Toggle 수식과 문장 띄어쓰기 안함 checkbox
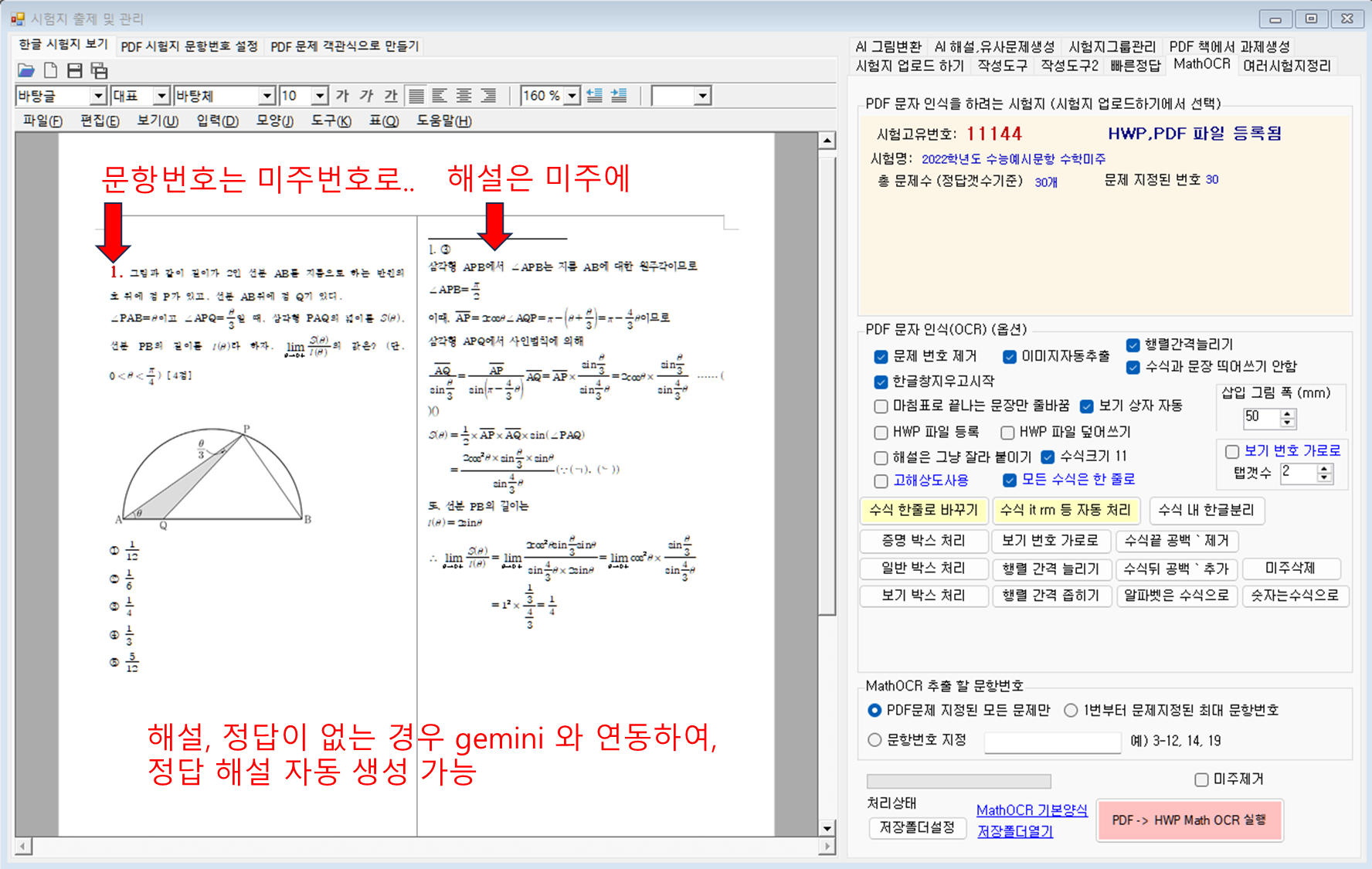 pyautogui.click(x=1133, y=367)
